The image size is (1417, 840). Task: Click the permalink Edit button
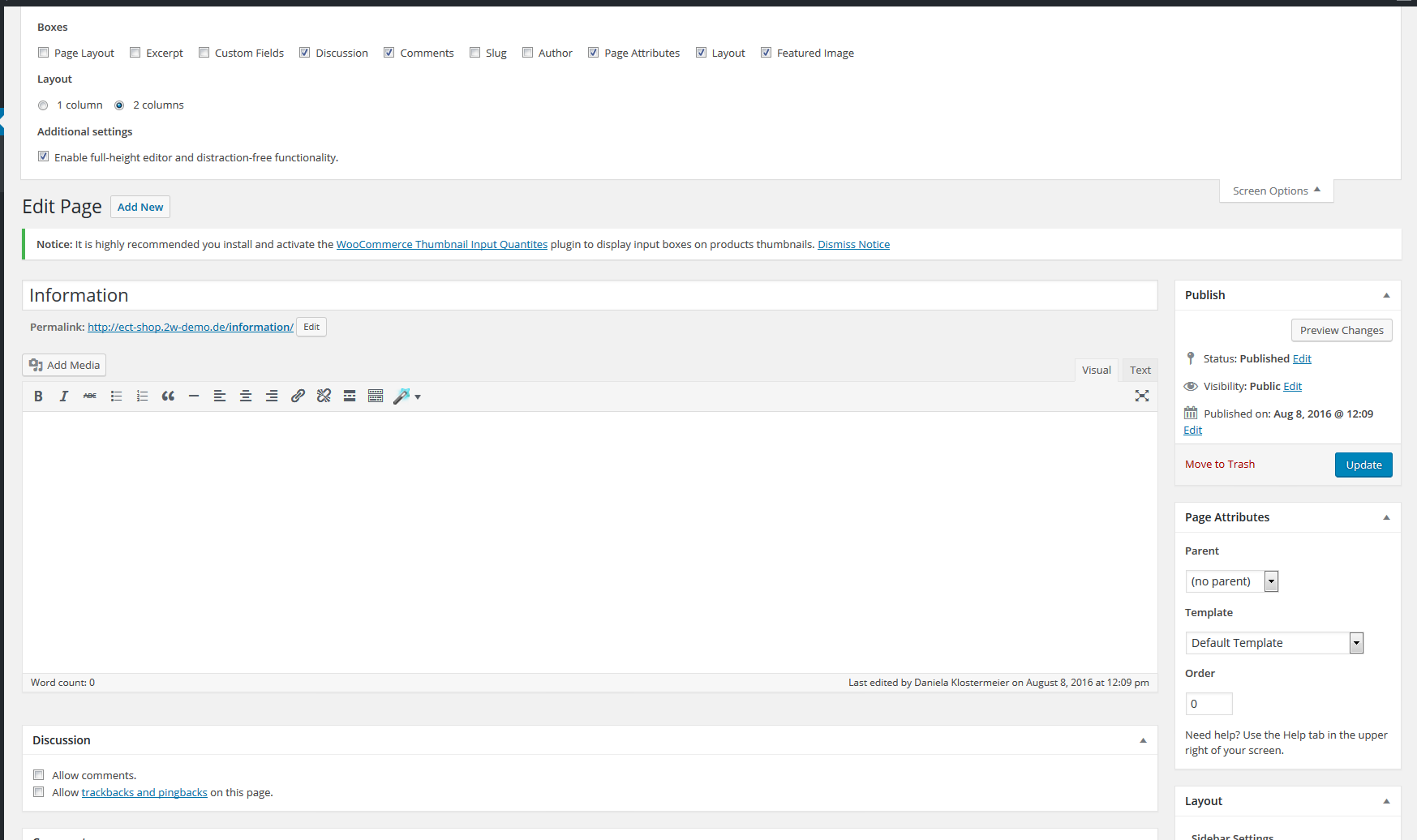[x=311, y=327]
